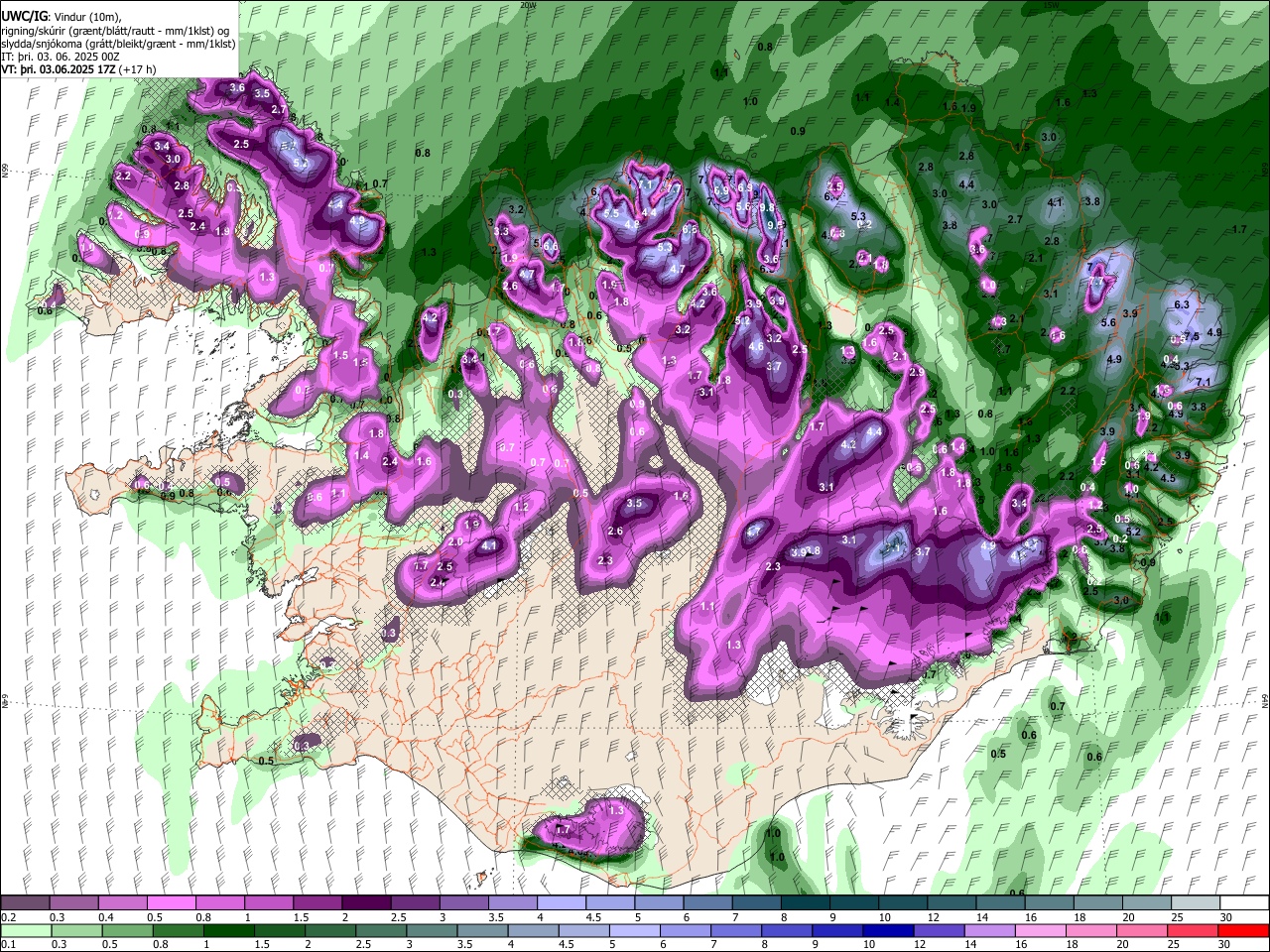Pick rain legend swatch between 9 and 10
Image resolution: width=1270 pixels, height=952 pixels.
(x=838, y=931)
